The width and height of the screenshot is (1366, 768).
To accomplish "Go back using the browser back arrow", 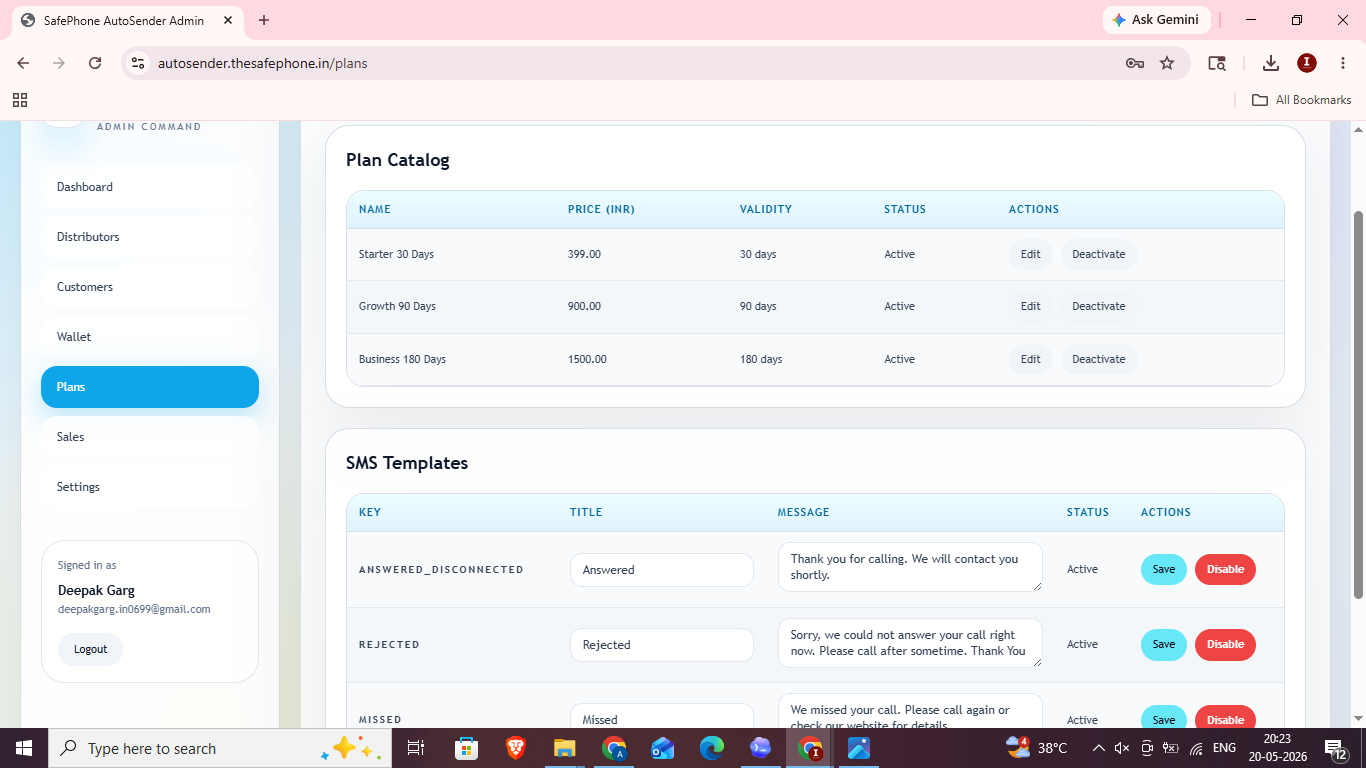I will 23,63.
